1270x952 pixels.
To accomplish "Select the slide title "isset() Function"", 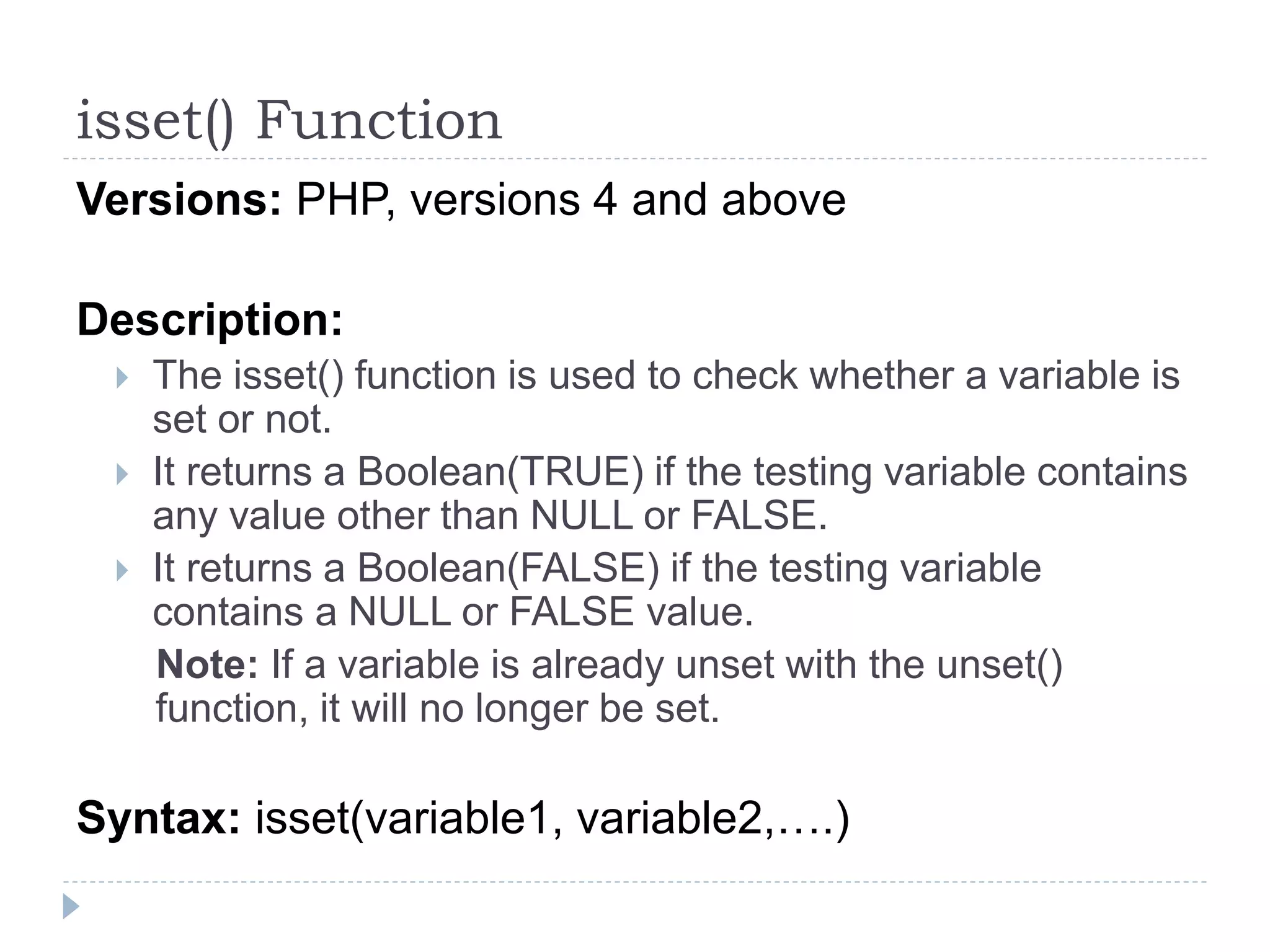I will click(x=289, y=121).
